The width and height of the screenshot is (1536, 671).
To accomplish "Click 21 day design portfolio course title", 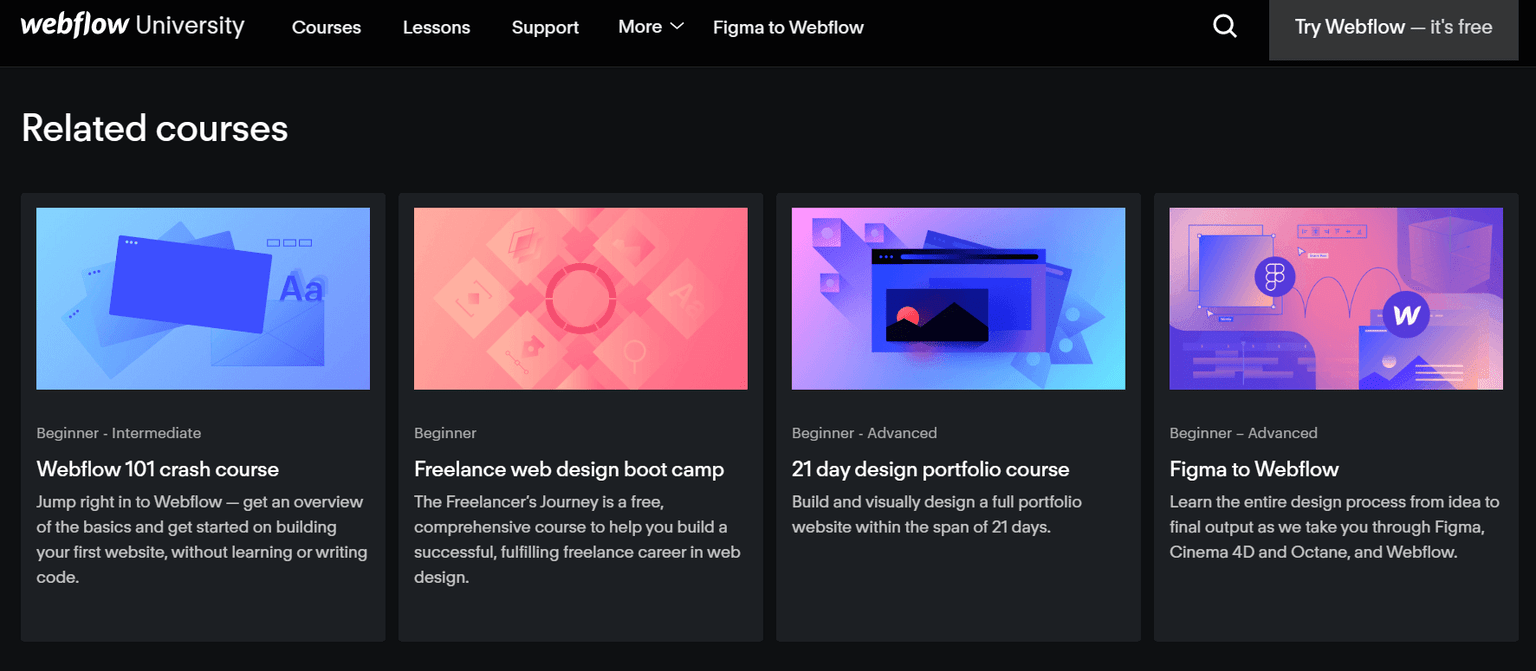I will (930, 469).
